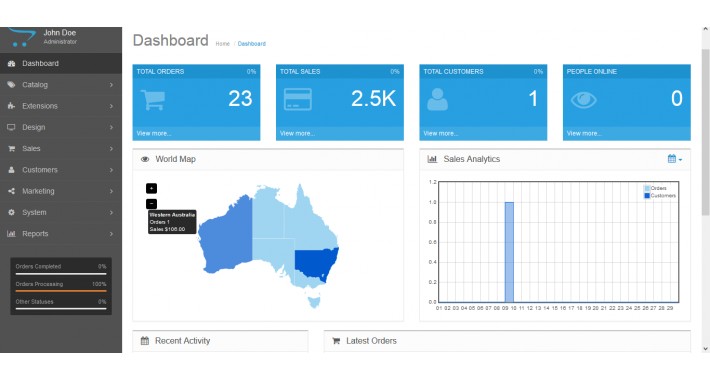Open the Extensions menu item
The width and height of the screenshot is (710, 380).
click(x=61, y=106)
